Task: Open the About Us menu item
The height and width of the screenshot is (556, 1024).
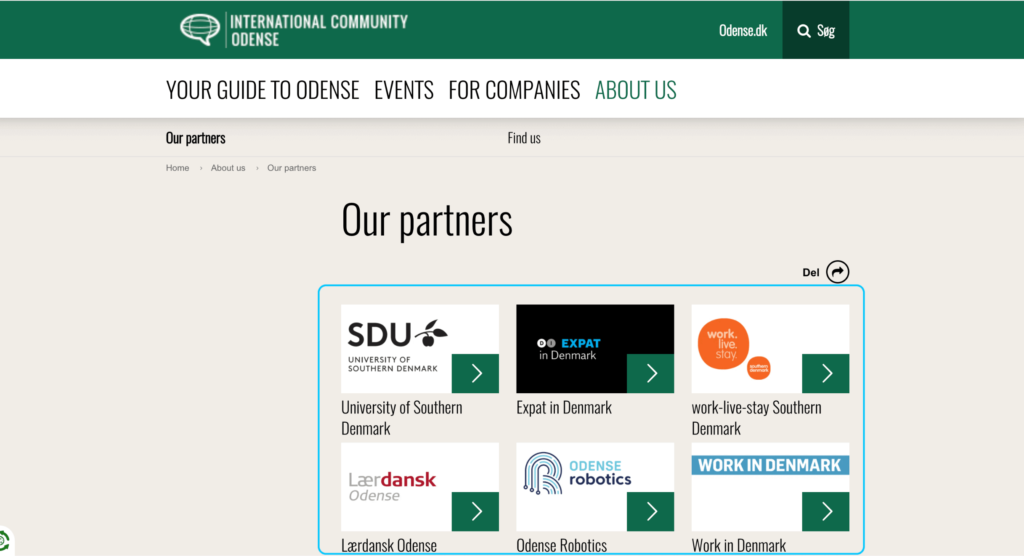Action: click(x=635, y=90)
